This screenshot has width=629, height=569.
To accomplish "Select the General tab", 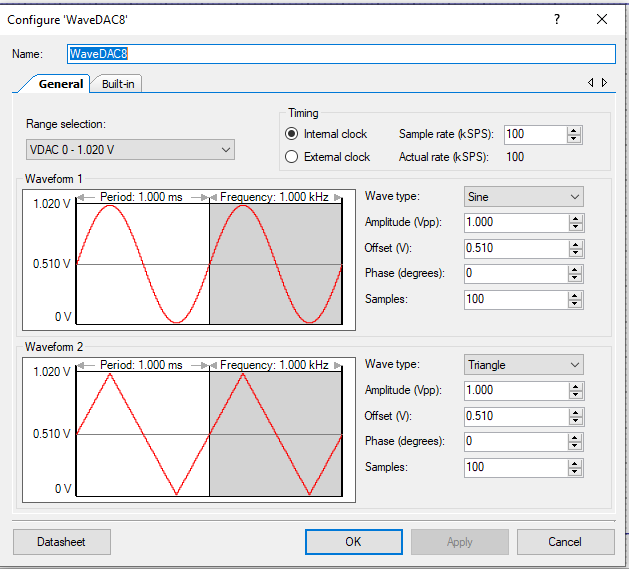I will pyautogui.click(x=60, y=84).
